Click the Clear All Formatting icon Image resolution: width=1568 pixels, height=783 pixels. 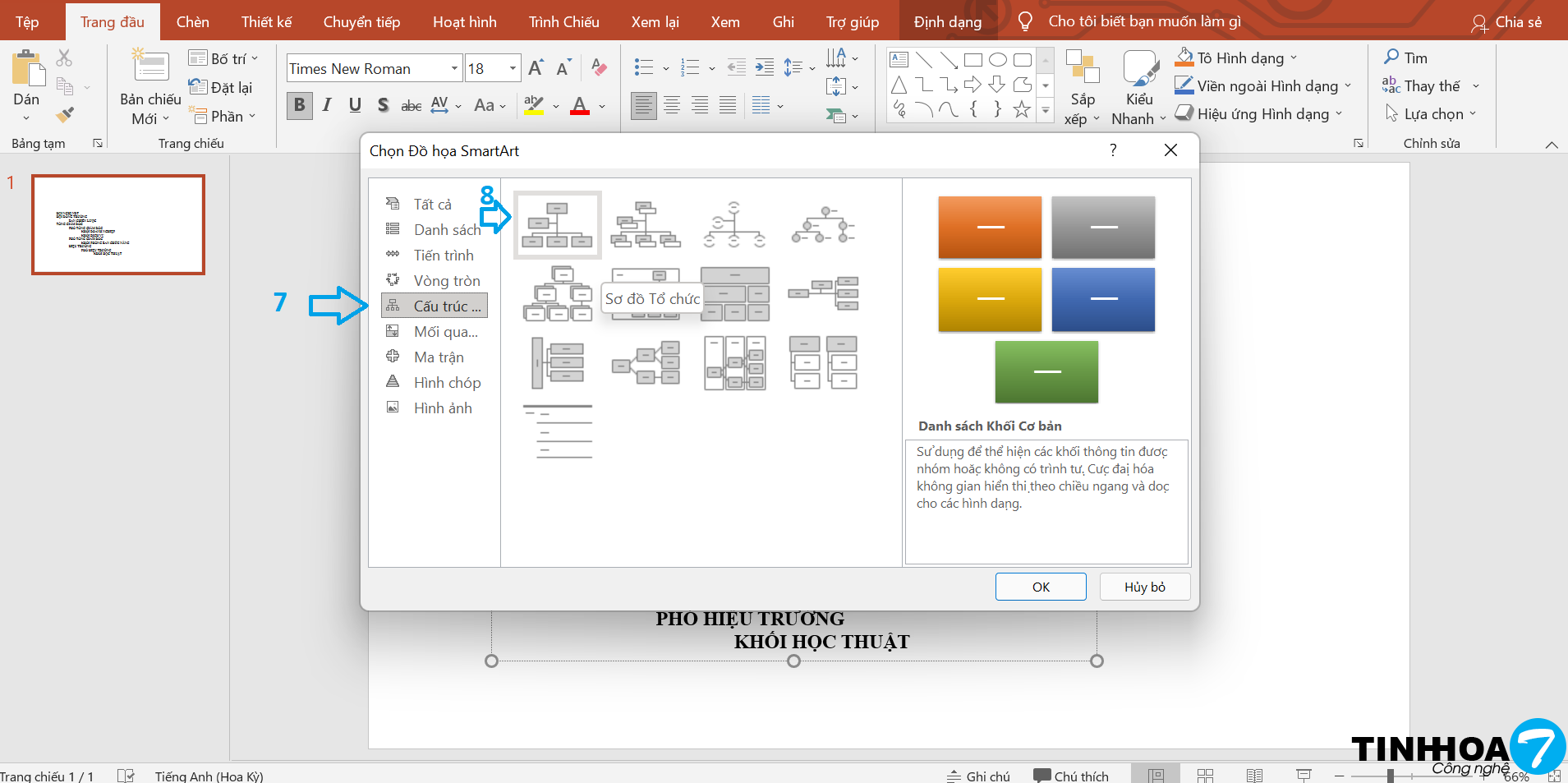click(x=600, y=68)
